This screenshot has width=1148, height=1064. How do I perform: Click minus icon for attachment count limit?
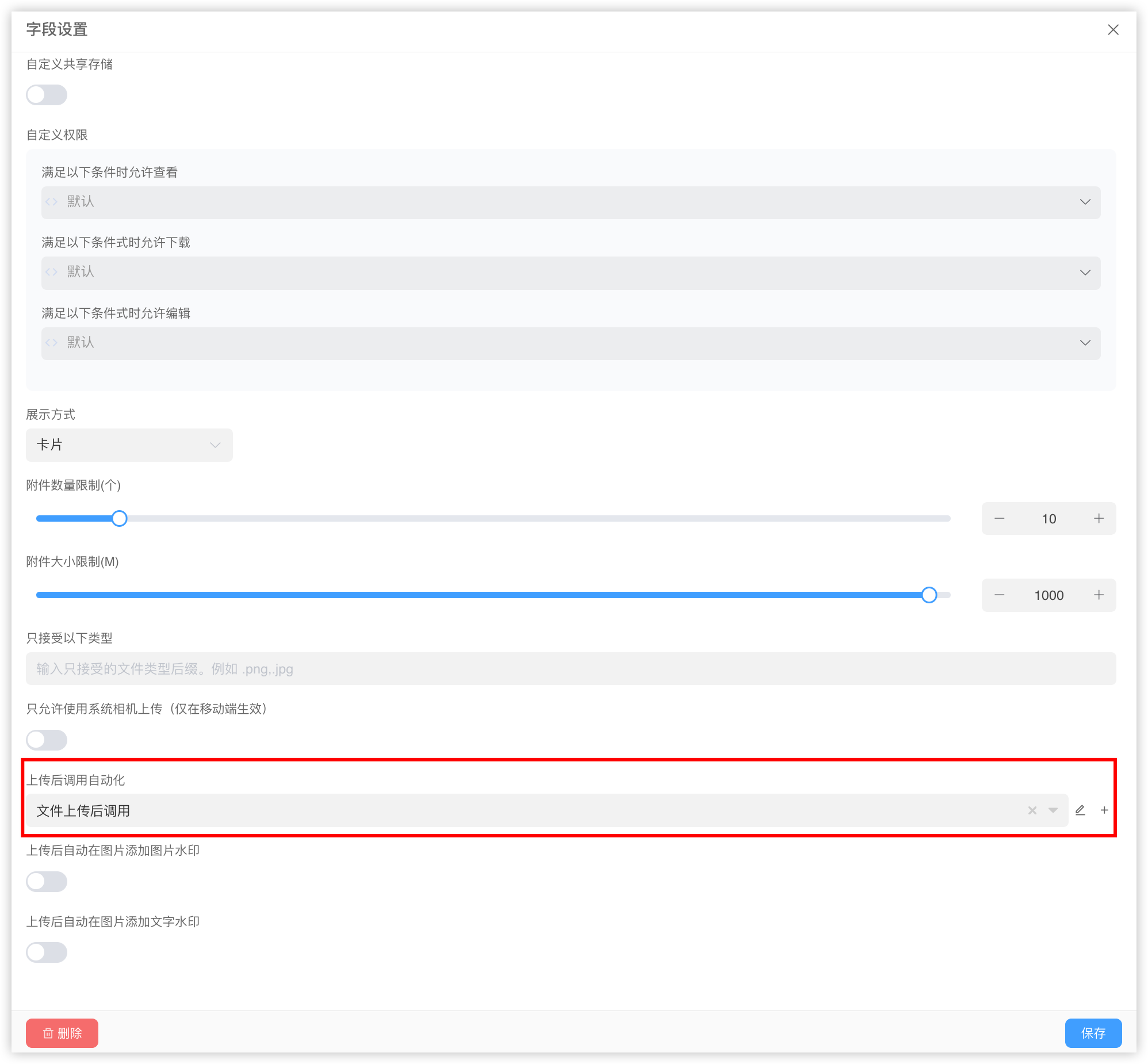pyautogui.click(x=1000, y=518)
